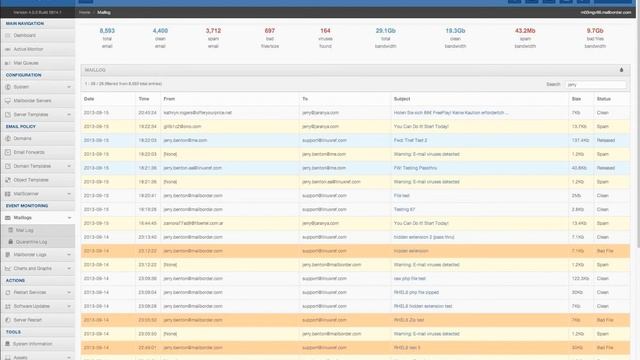Click the '43.2Mb' spam bandwidth stat
640x360 pixels.
click(x=525, y=31)
